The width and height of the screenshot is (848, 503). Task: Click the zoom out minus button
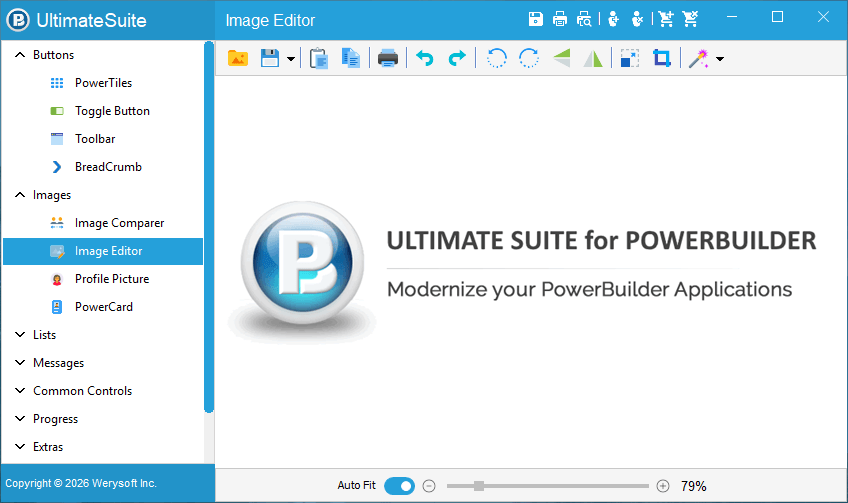[x=429, y=486]
